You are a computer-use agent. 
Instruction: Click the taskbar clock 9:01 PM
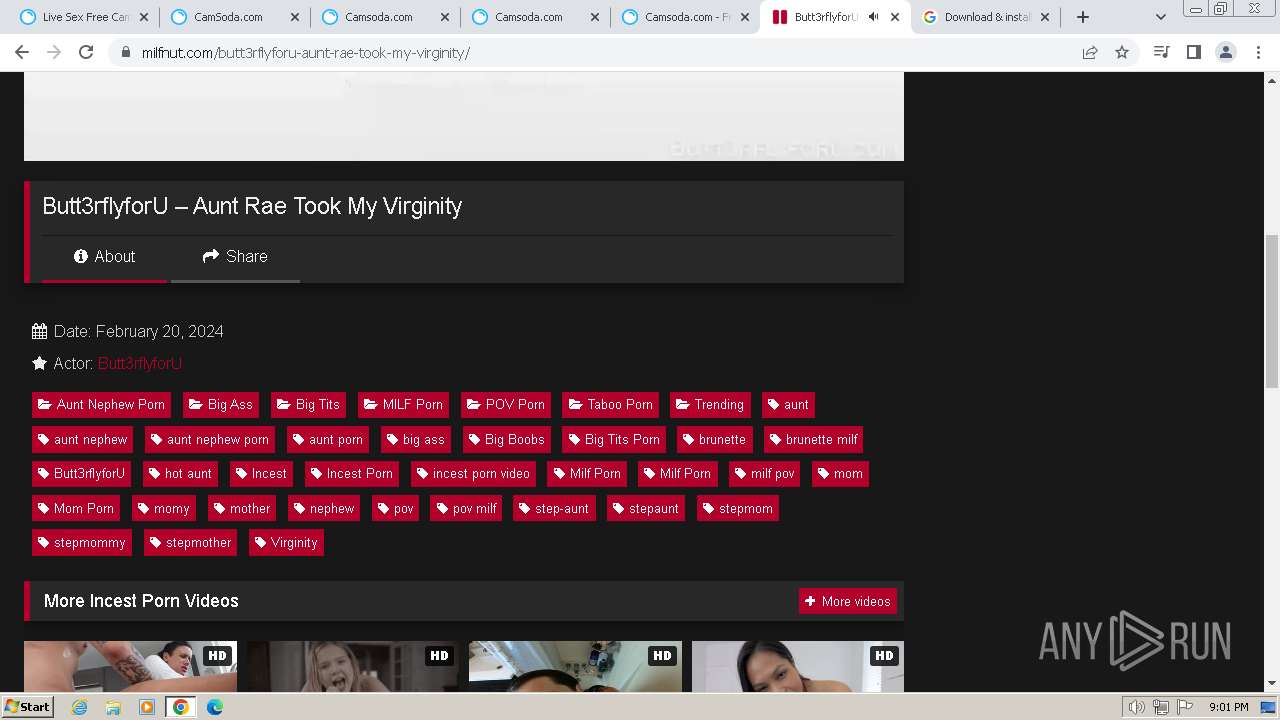(x=1228, y=707)
